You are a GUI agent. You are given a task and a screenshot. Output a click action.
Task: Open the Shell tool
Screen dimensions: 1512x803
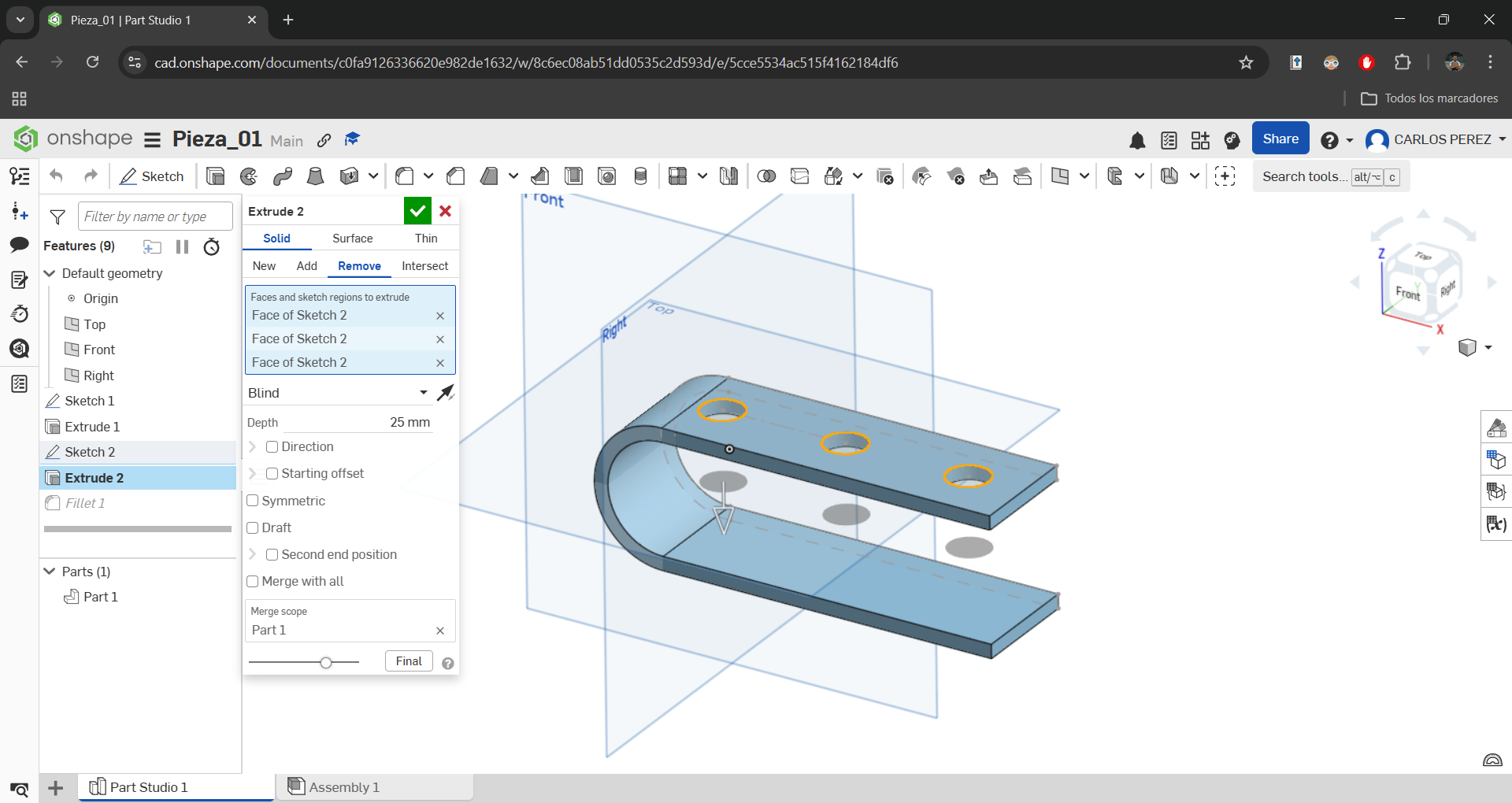pos(573,176)
